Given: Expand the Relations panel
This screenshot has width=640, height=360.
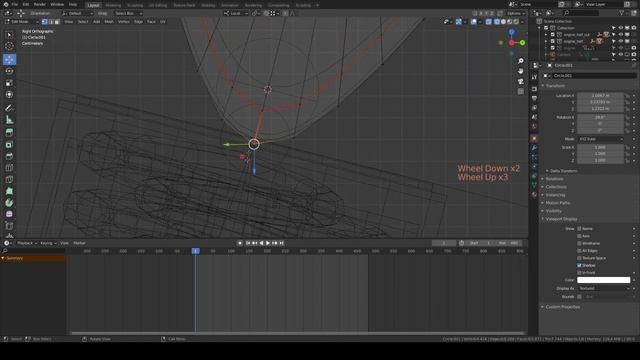Looking at the screenshot, I should click(x=554, y=179).
